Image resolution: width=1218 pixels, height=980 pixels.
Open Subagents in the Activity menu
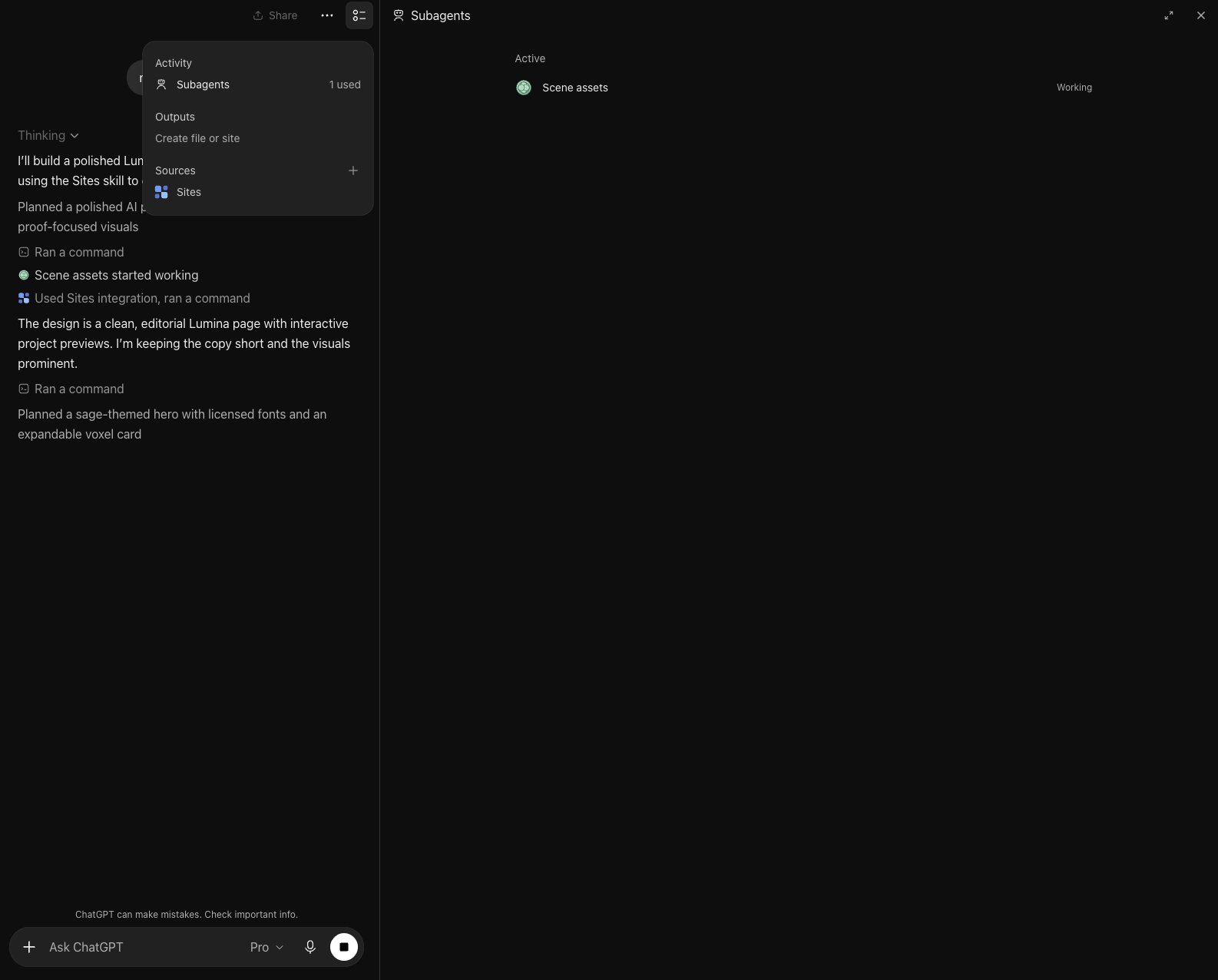[x=258, y=84]
